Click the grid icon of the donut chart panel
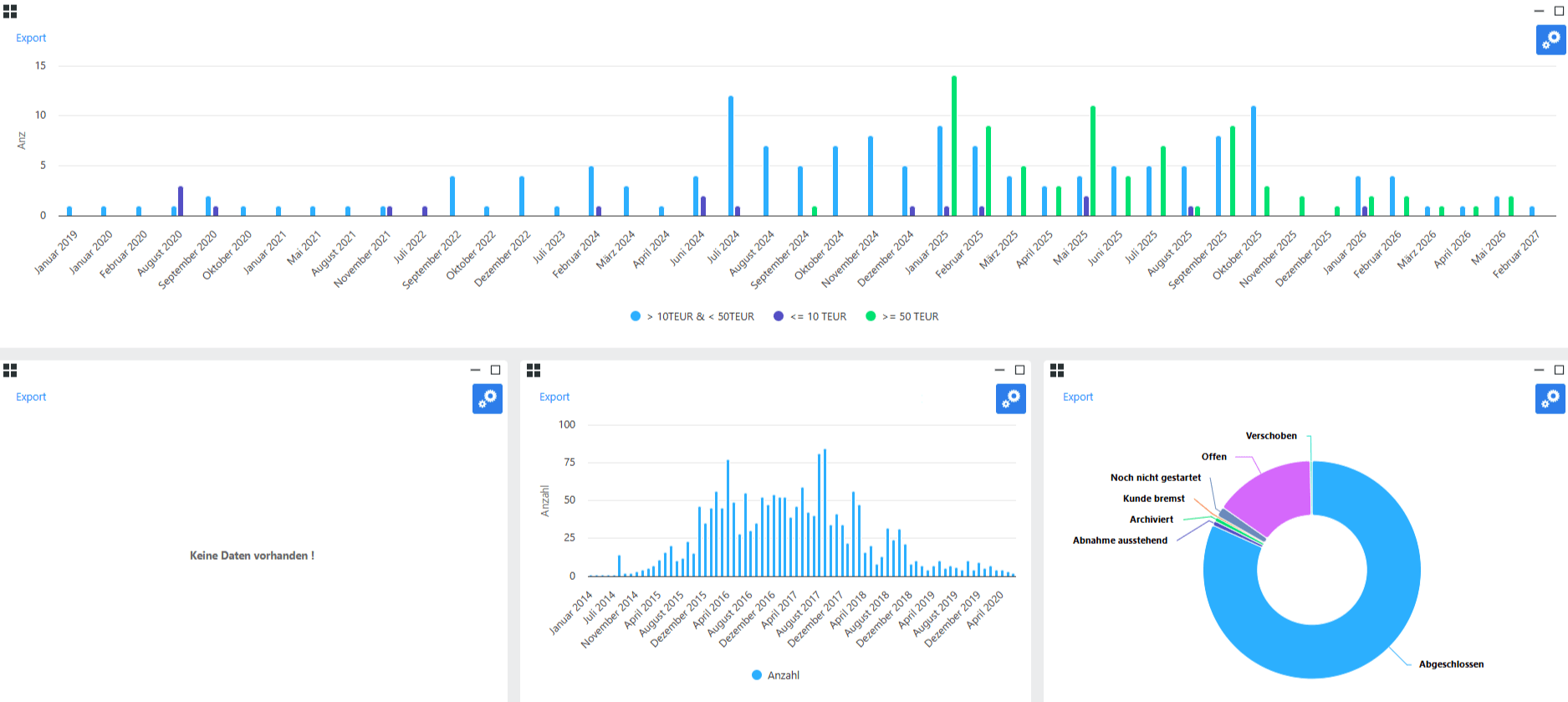This screenshot has width=1568, height=702. [x=1057, y=370]
